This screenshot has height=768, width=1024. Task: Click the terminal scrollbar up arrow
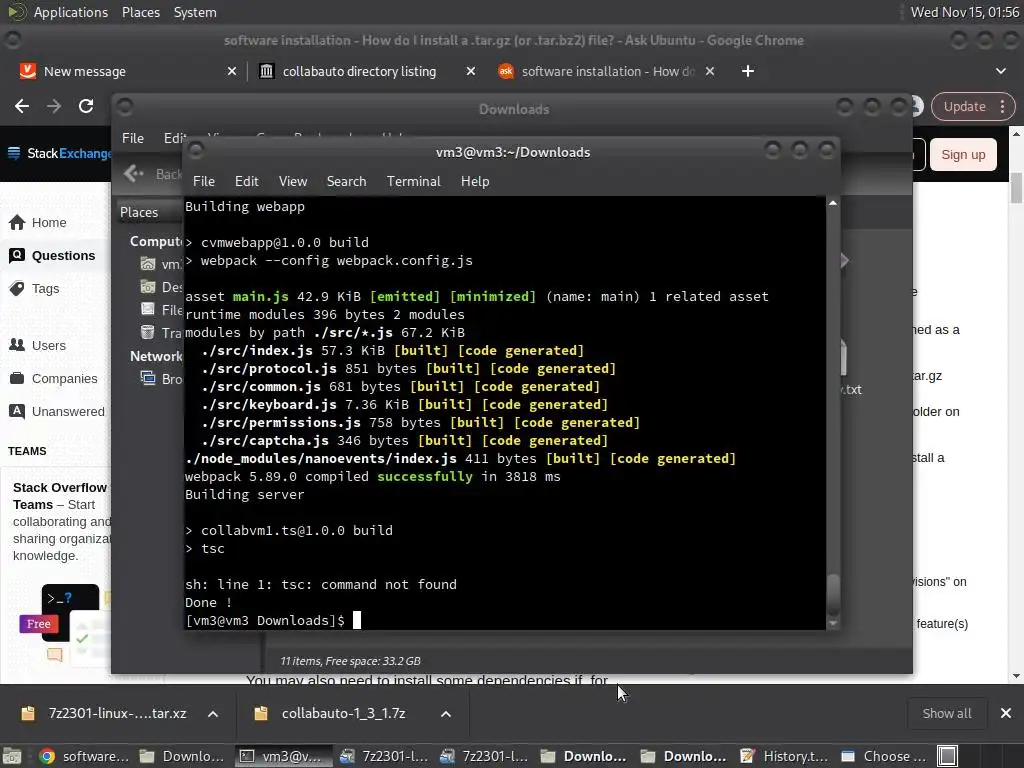point(833,203)
